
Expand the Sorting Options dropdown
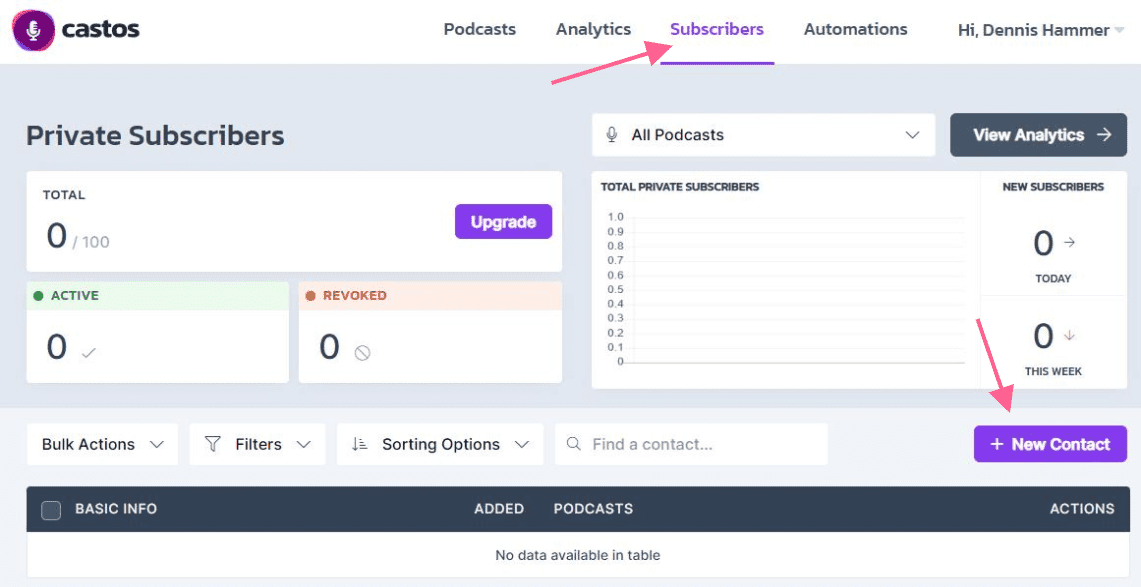[440, 444]
